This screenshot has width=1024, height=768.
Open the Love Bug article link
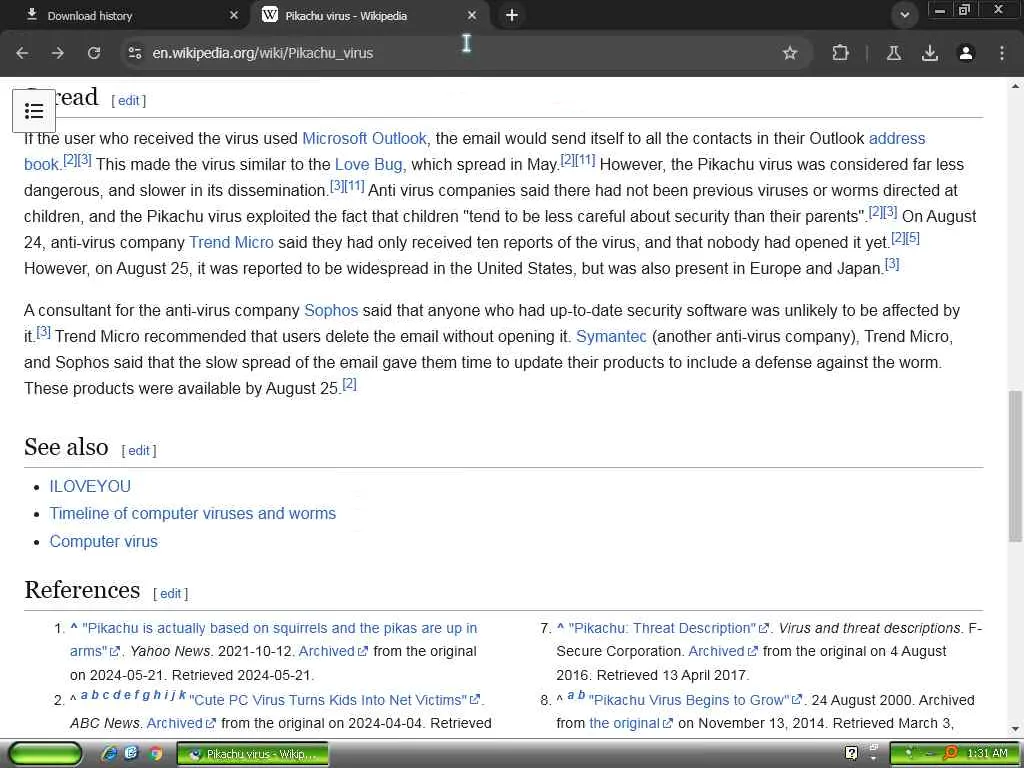[368, 165]
